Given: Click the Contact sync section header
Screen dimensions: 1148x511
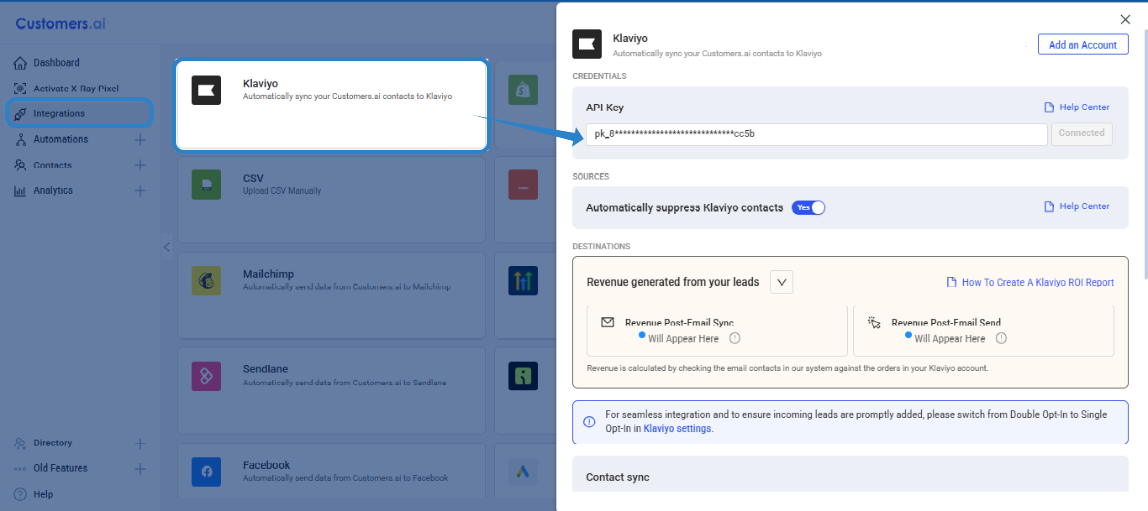Looking at the screenshot, I should click(x=618, y=477).
